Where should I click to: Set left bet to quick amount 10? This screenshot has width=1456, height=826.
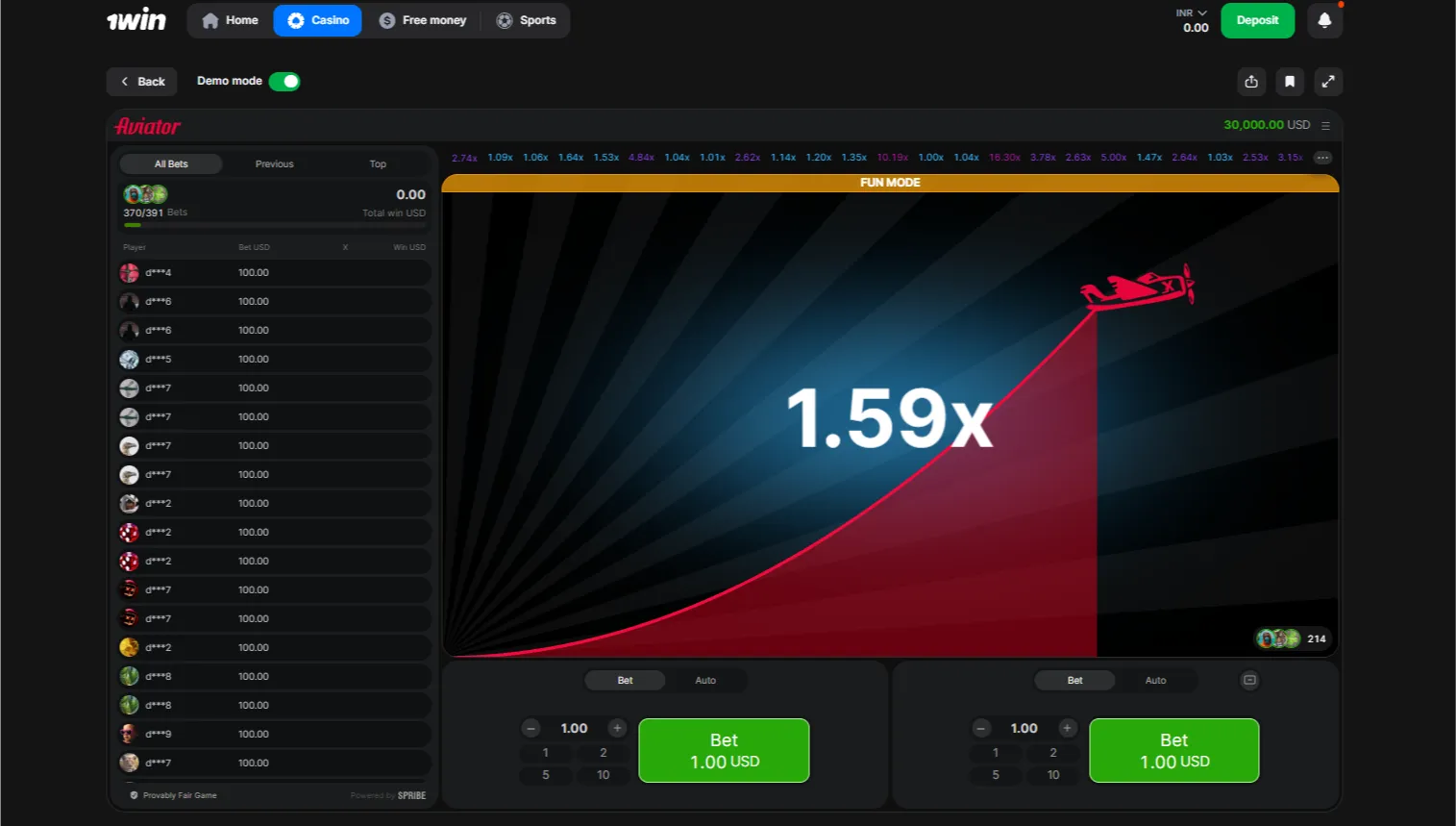[604, 775]
